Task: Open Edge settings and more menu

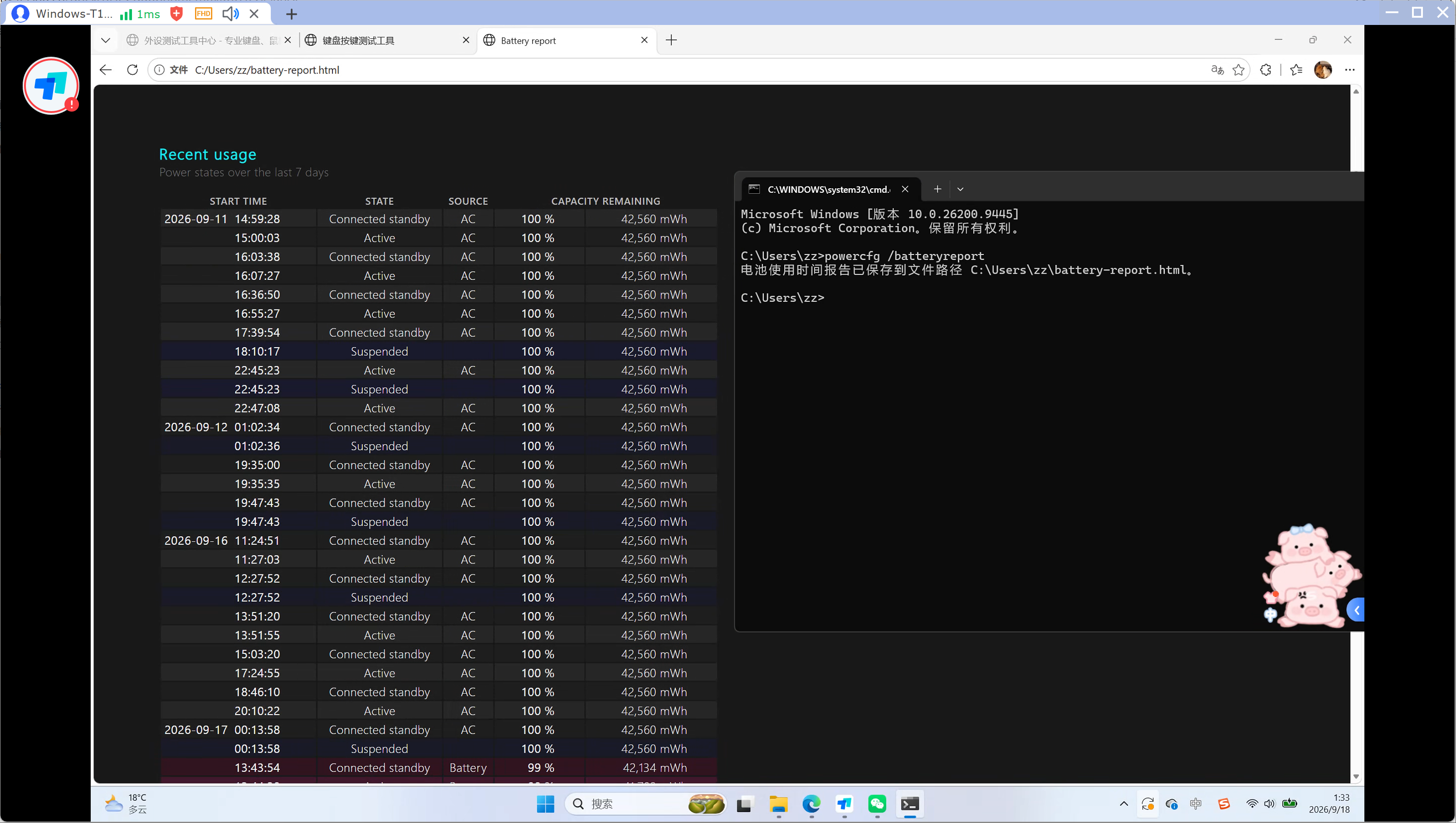Action: click(x=1350, y=69)
